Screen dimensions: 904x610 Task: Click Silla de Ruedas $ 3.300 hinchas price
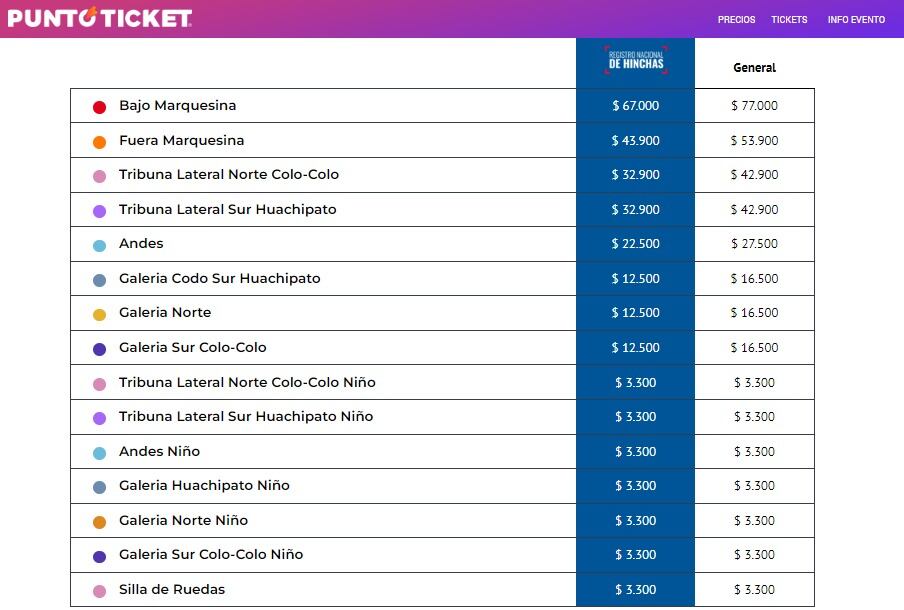635,589
